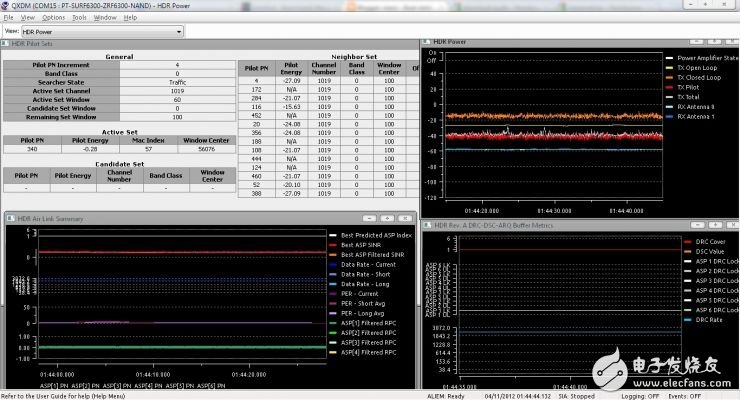Image resolution: width=740 pixels, height=400 pixels.
Task: Select the Neighbor Set row with Pilot PN 284
Action: pos(256,99)
